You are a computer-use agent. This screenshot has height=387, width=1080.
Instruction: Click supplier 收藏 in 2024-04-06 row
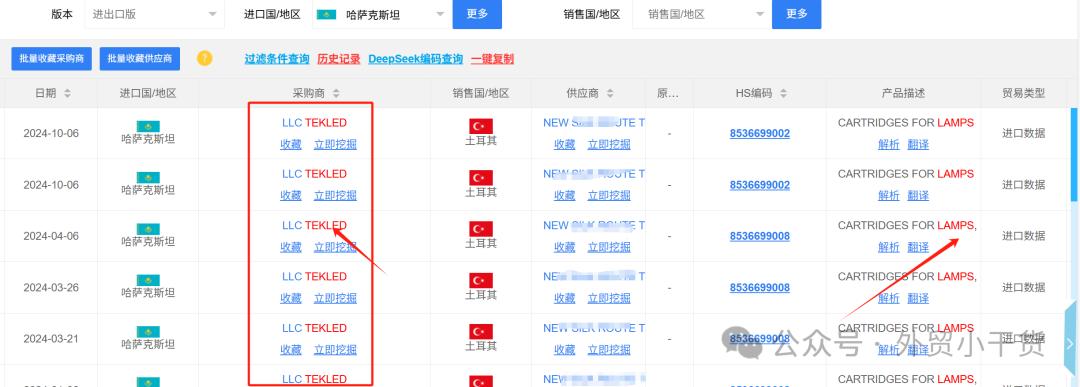pos(565,247)
